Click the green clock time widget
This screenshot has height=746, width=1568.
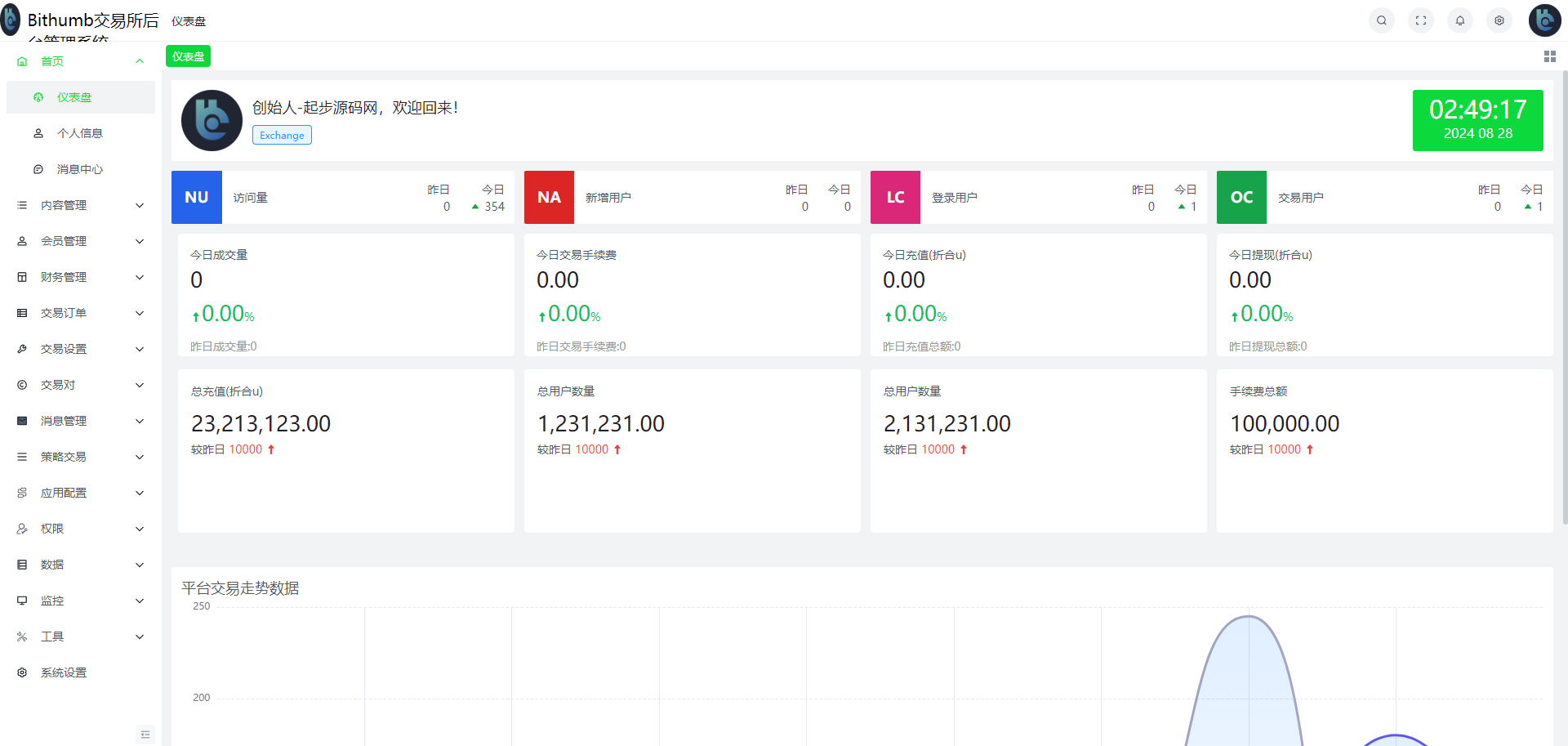(x=1477, y=120)
